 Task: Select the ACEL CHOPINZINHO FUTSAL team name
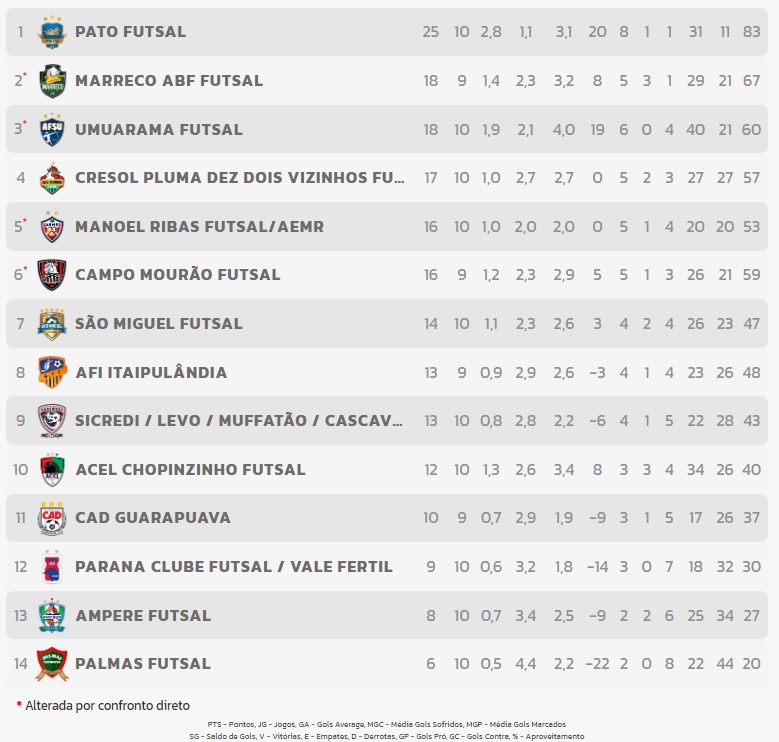coord(190,470)
